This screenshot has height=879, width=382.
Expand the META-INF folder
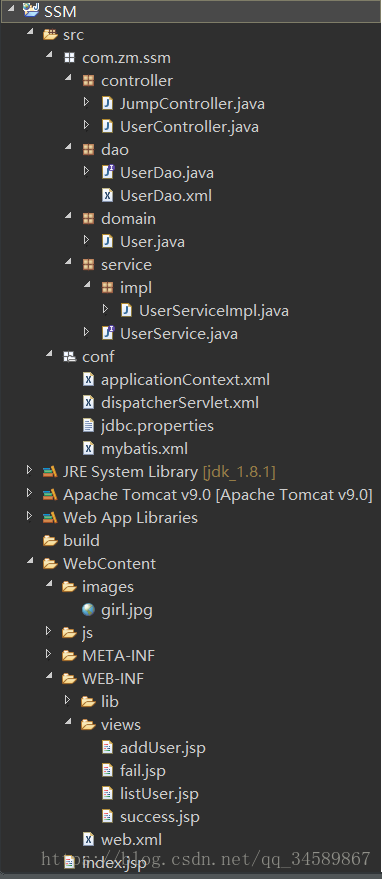pos(48,655)
